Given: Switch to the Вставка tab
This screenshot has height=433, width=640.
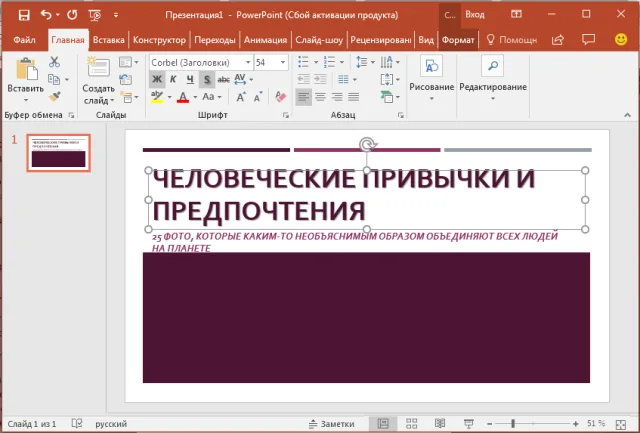Looking at the screenshot, I should tap(108, 40).
